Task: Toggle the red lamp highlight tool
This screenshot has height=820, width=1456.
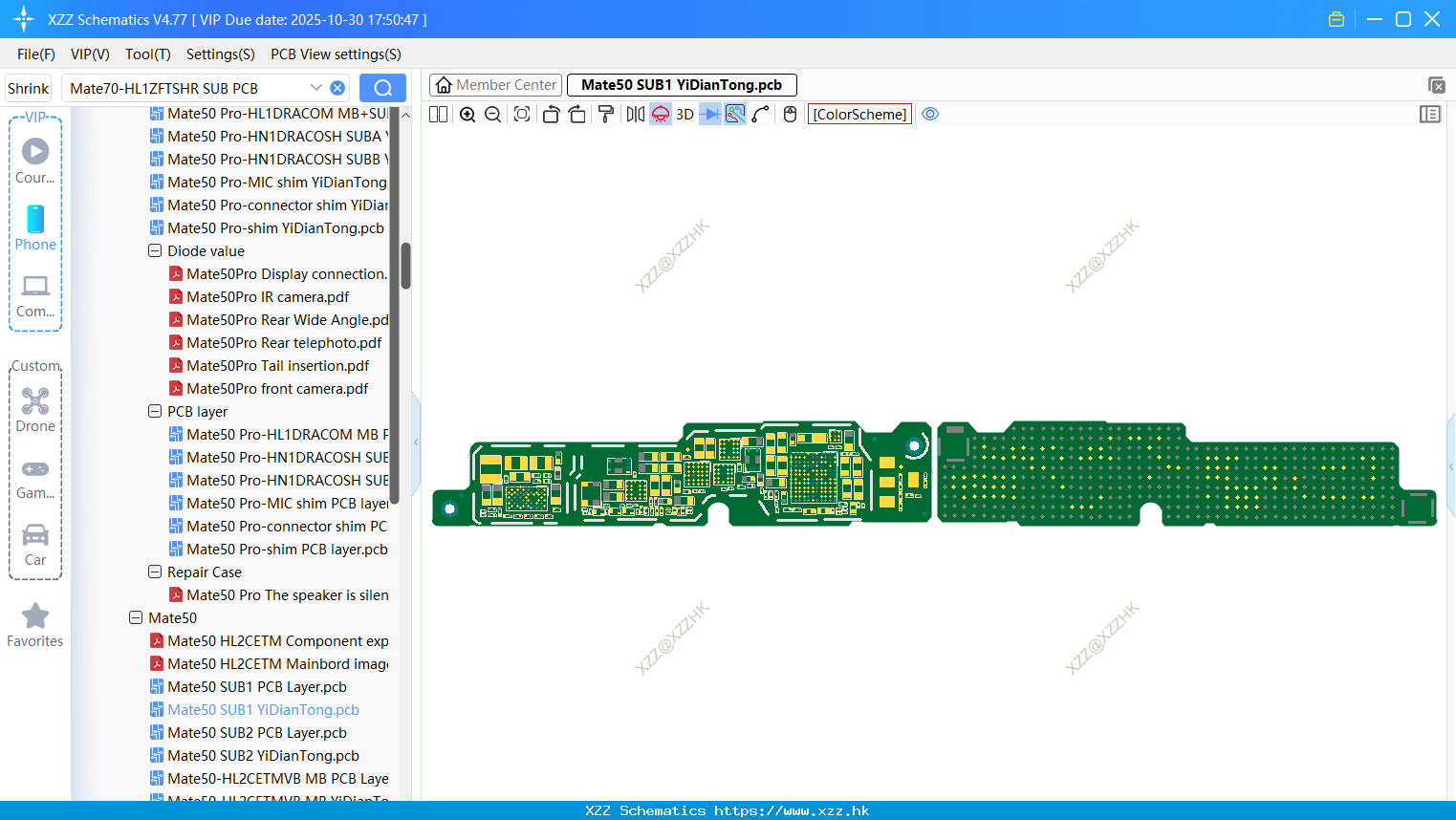Action: [x=661, y=115]
